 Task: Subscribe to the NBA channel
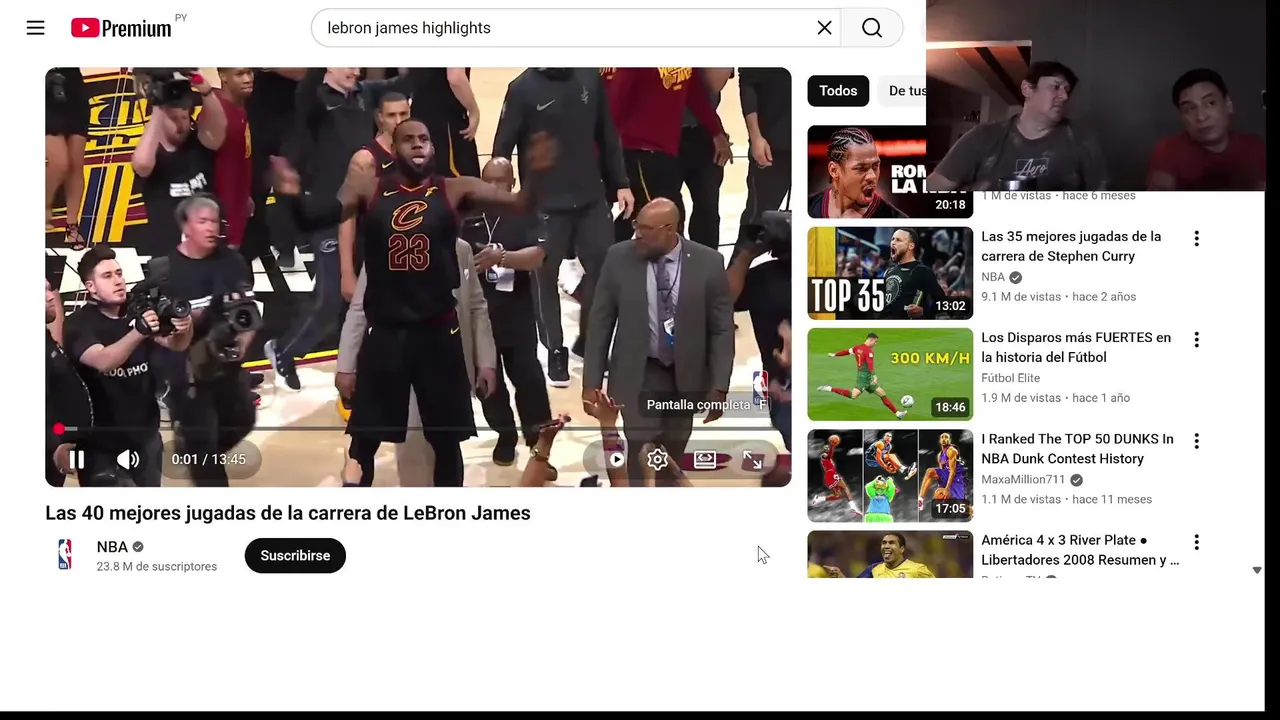click(295, 555)
